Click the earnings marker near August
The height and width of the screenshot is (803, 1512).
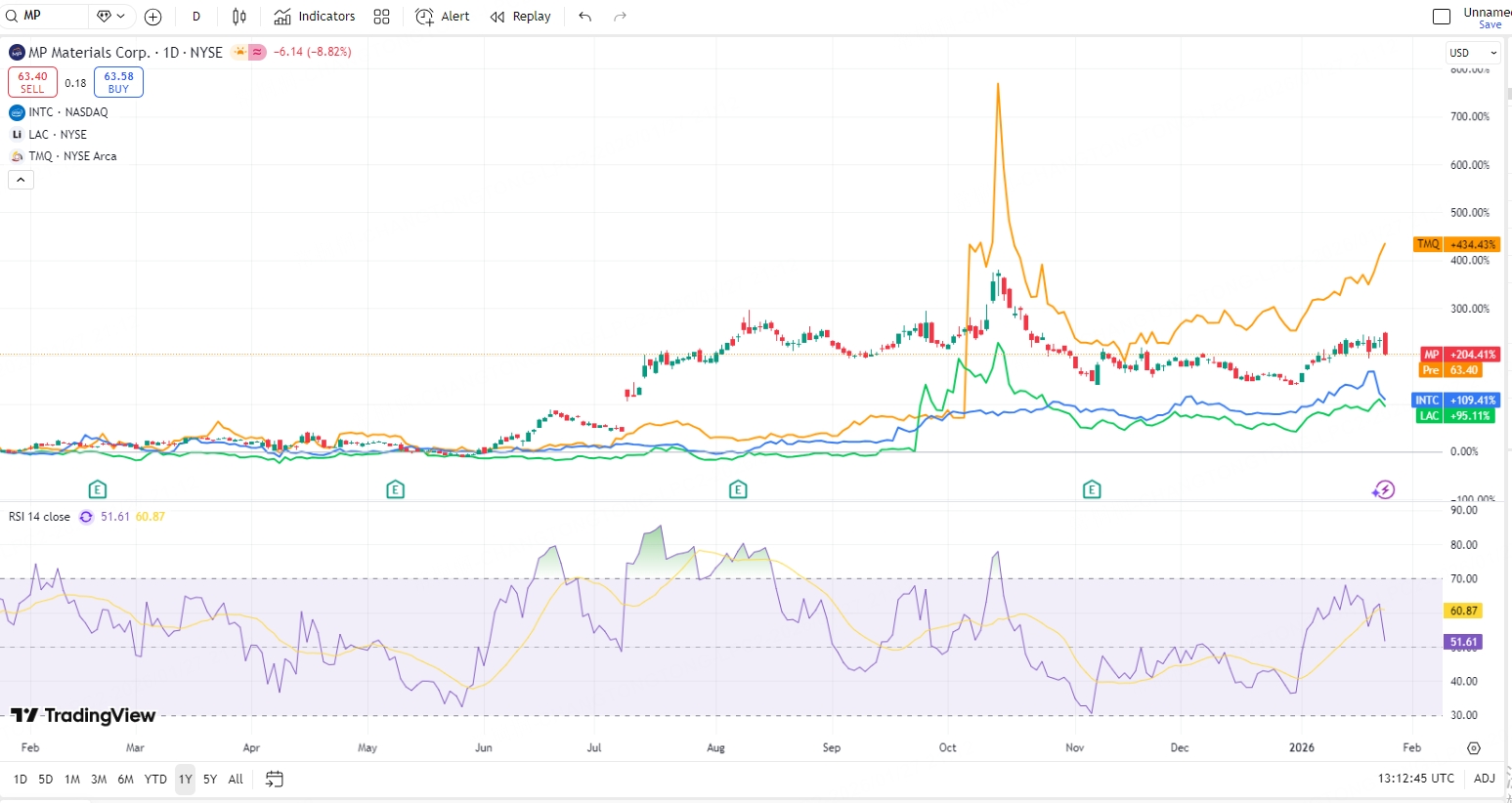tap(738, 489)
